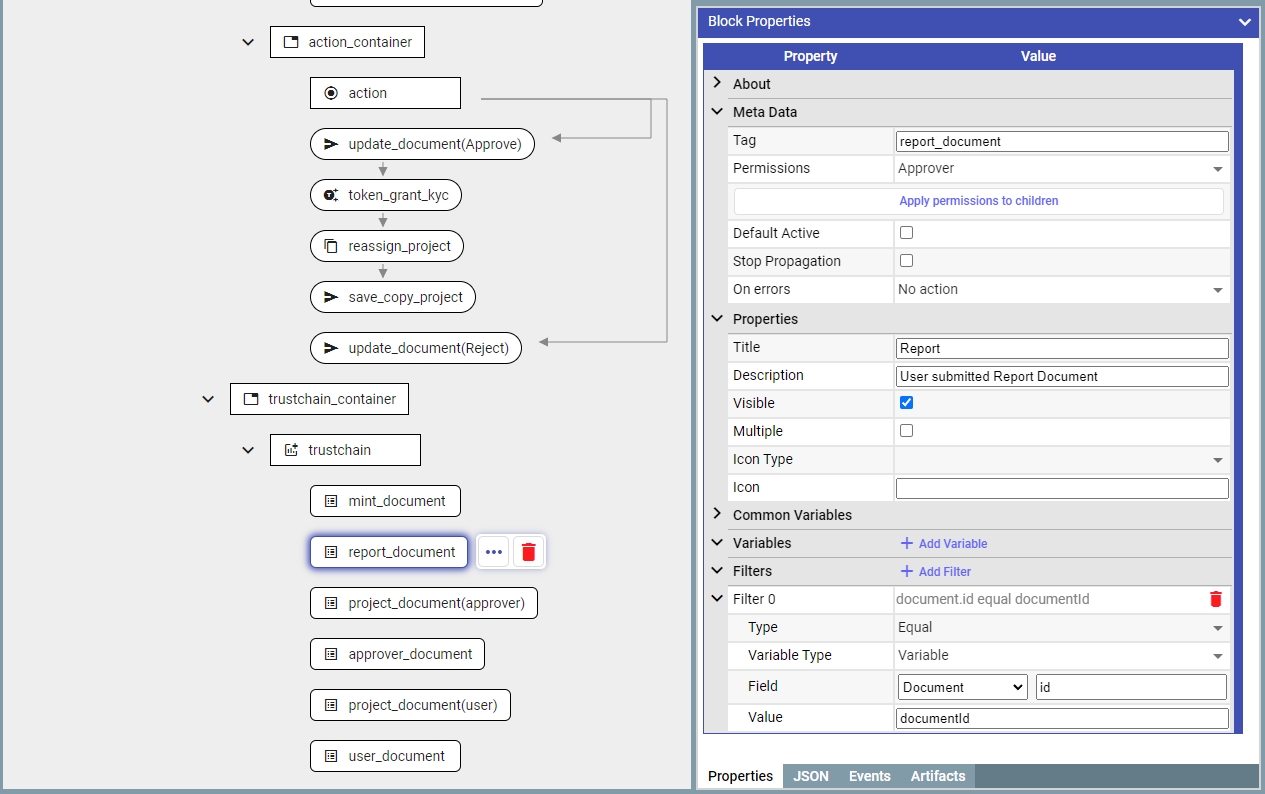Image resolution: width=1265 pixels, height=794 pixels.
Task: Uncheck the Visible checkbox
Action: (906, 403)
